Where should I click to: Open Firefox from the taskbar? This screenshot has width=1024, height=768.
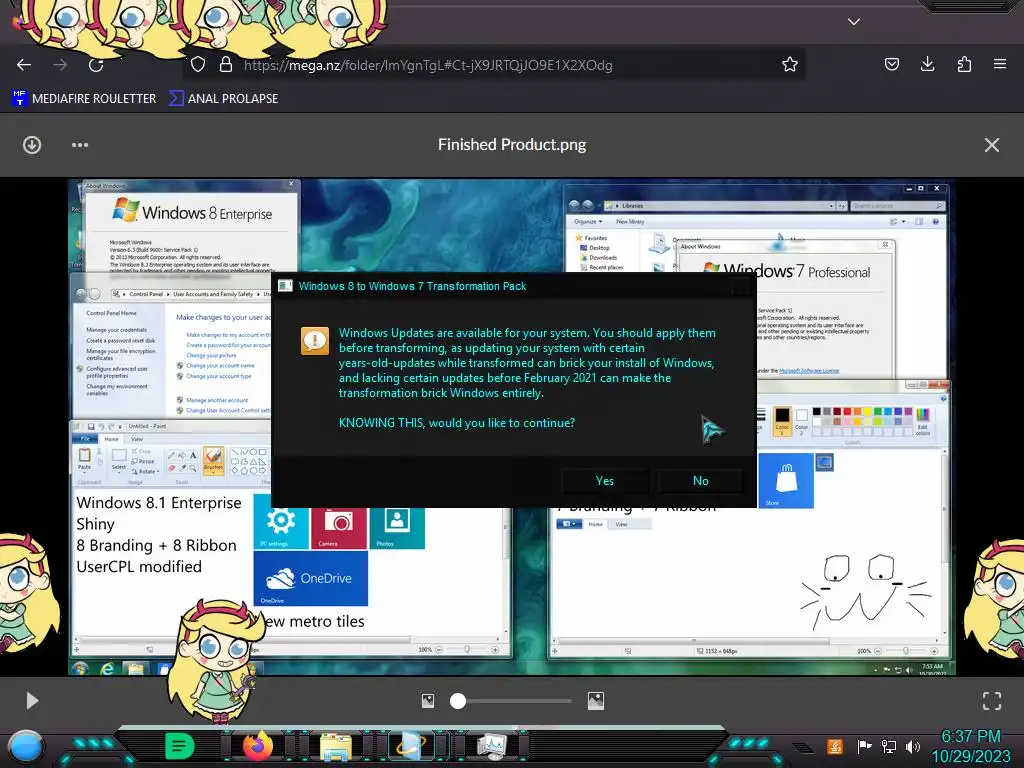(x=258, y=746)
